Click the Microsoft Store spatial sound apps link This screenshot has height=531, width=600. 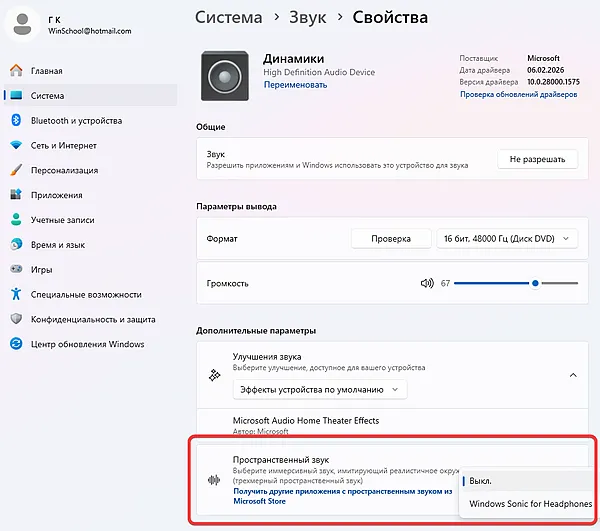coord(343,496)
